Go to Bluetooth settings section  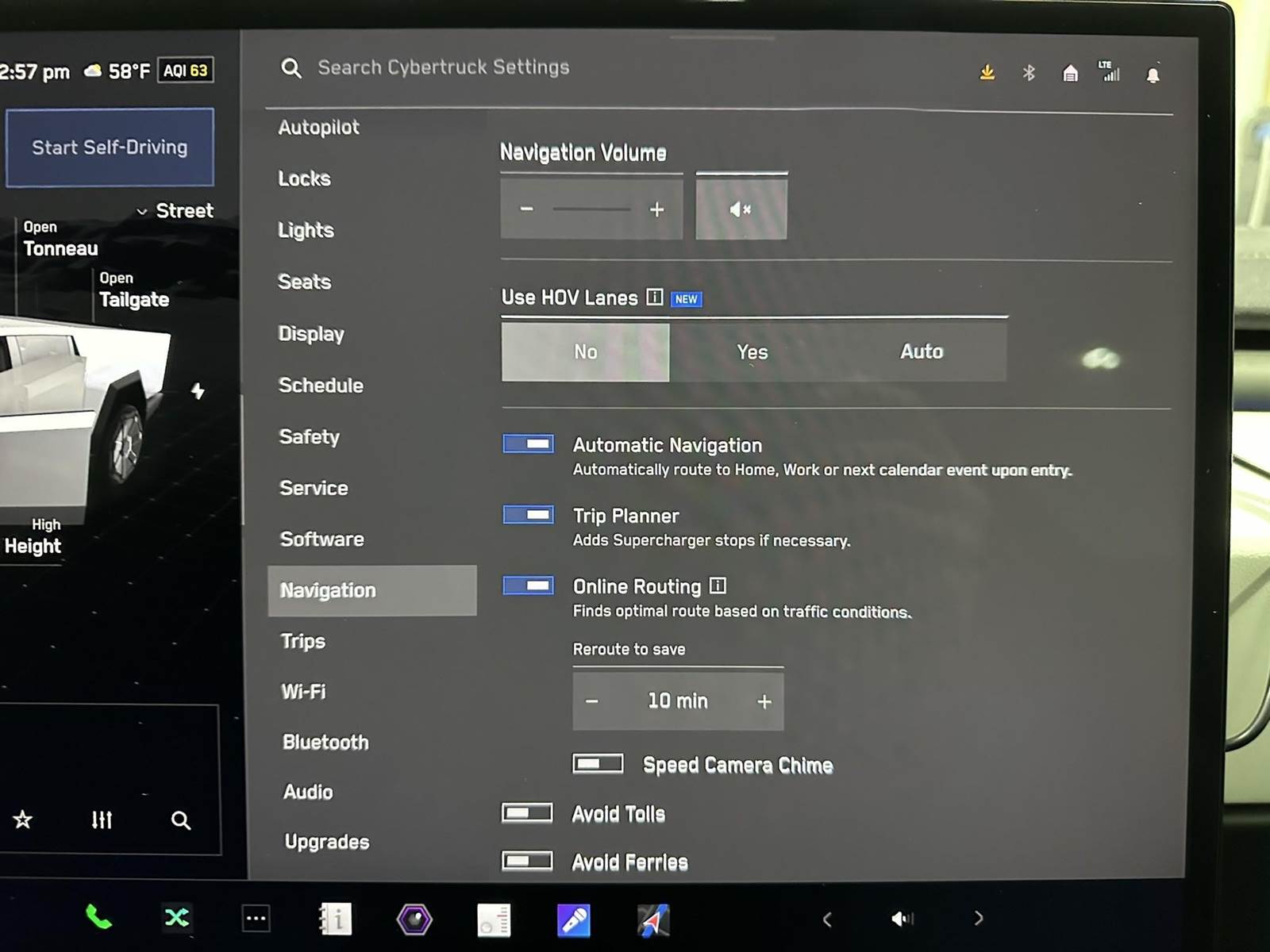tap(325, 743)
